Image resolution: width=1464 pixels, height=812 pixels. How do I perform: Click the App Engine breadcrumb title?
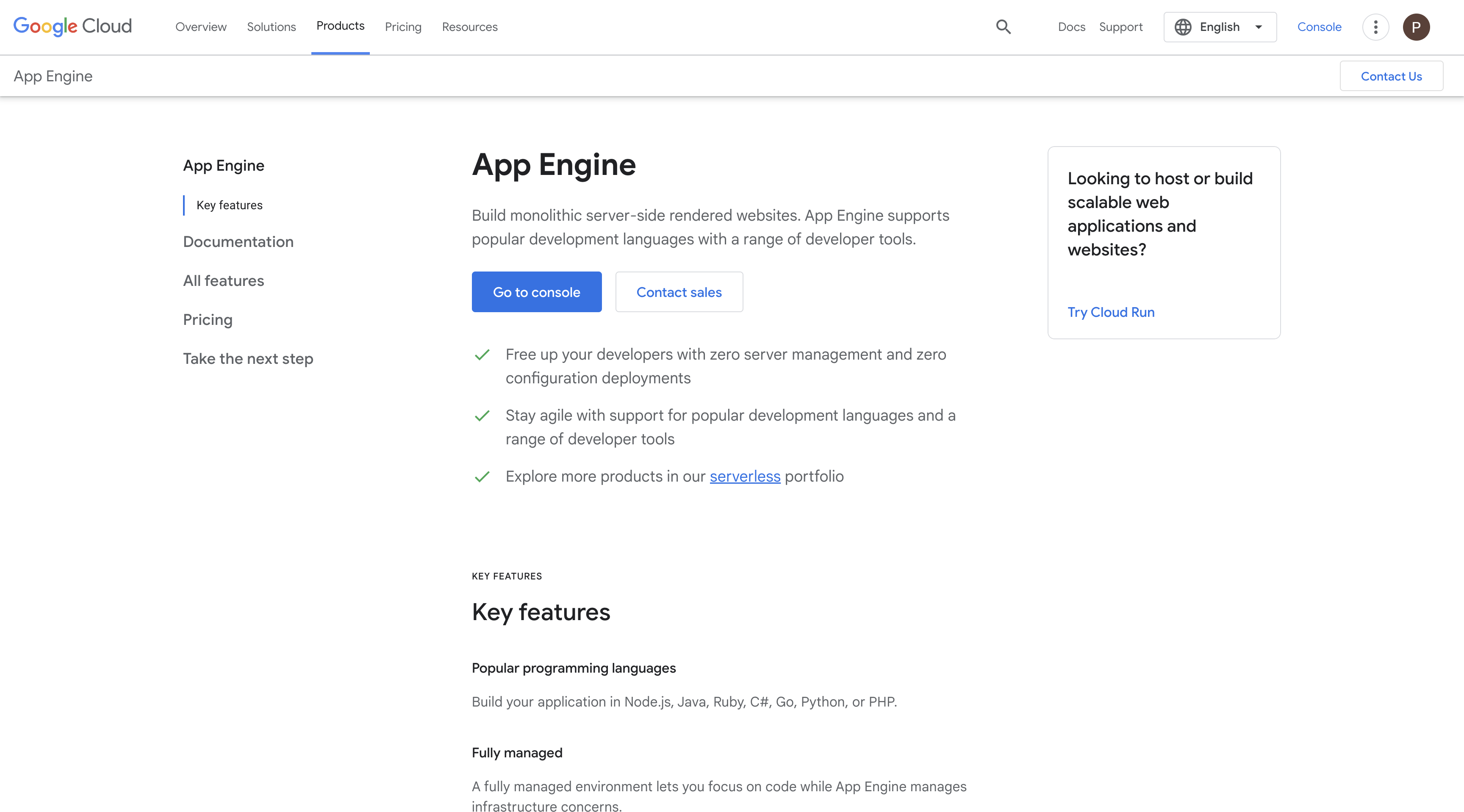pos(53,76)
